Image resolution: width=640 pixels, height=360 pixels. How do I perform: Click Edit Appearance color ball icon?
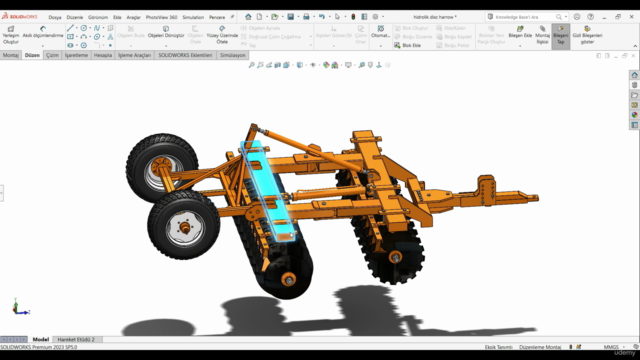[x=326, y=65]
